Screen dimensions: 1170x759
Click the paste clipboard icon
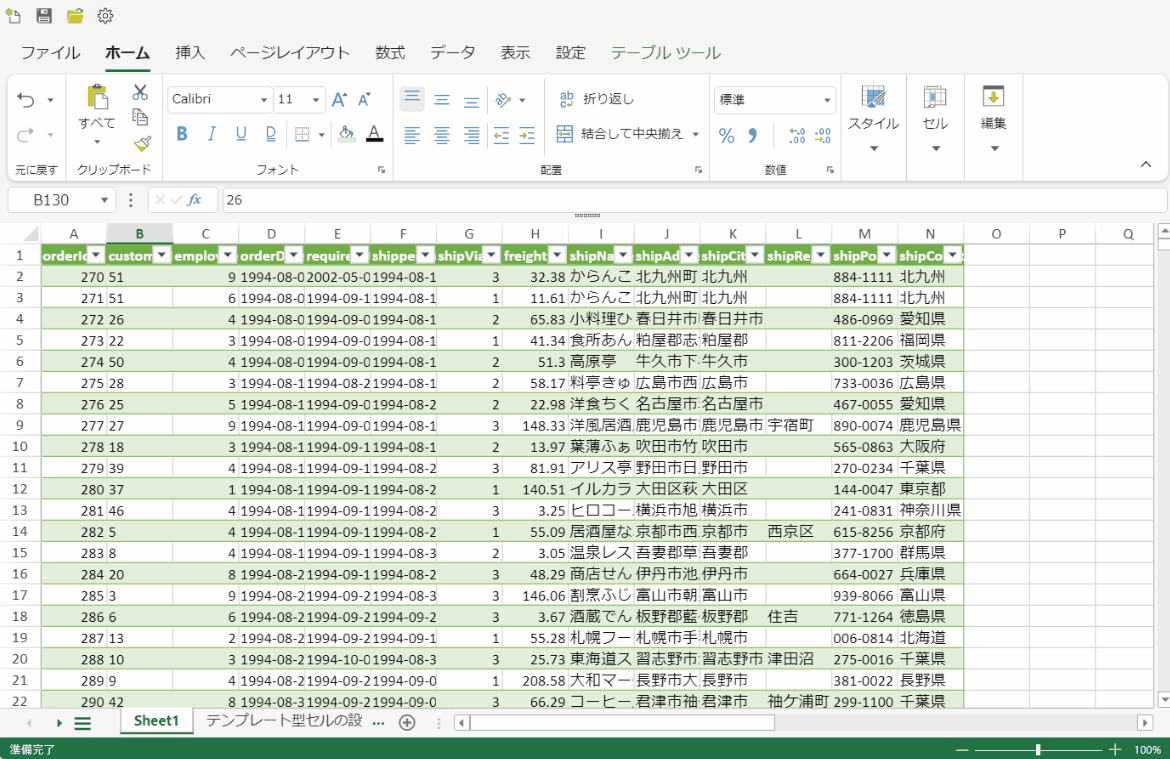[x=97, y=97]
